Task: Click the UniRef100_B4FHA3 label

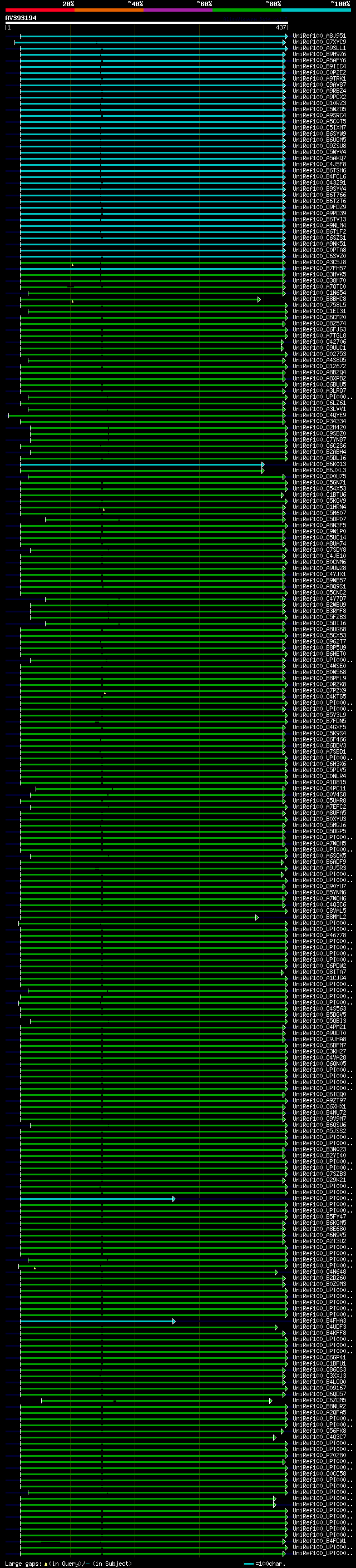Action: coord(319,1321)
